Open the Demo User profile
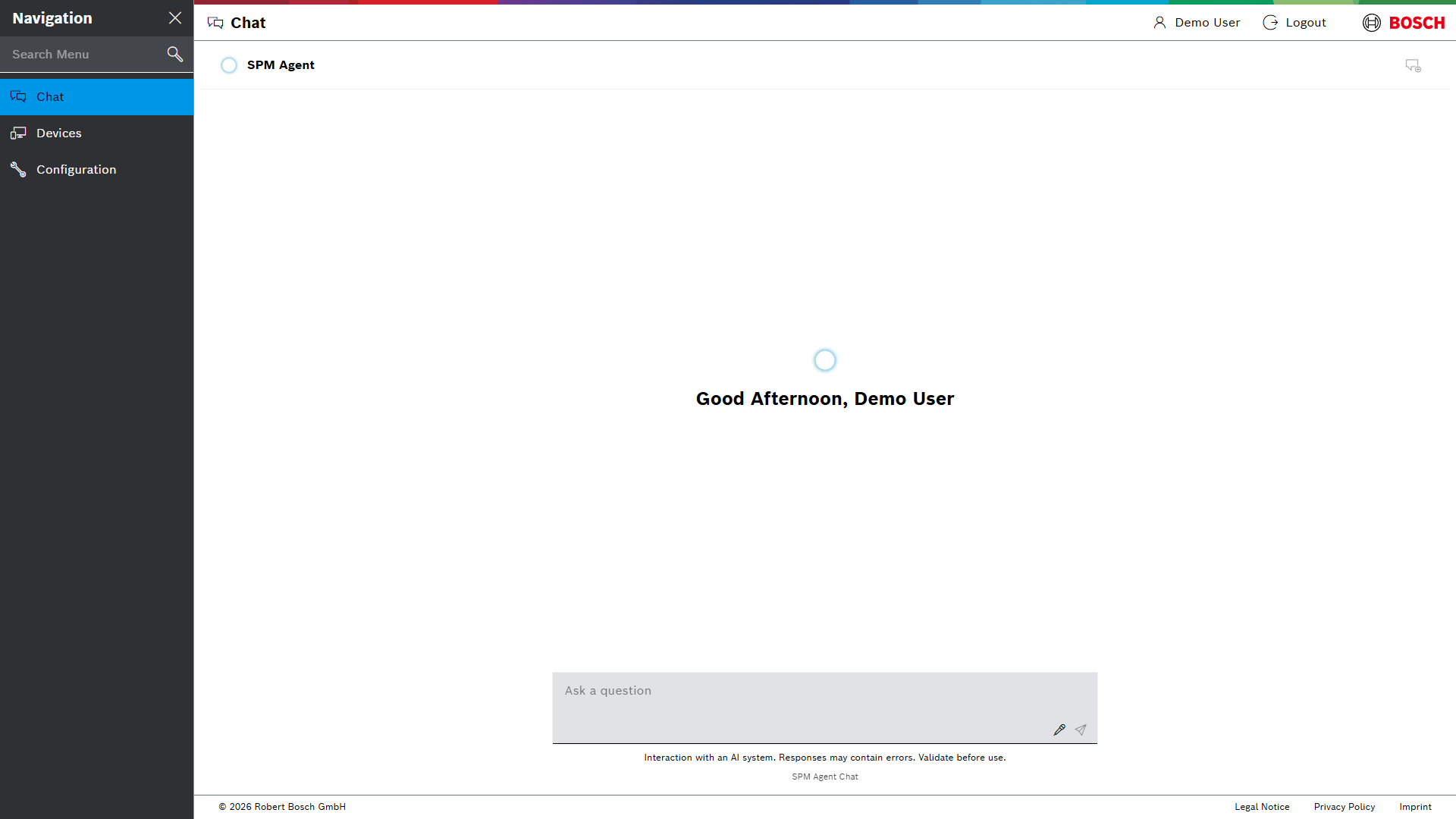This screenshot has width=1456, height=819. [x=1197, y=23]
